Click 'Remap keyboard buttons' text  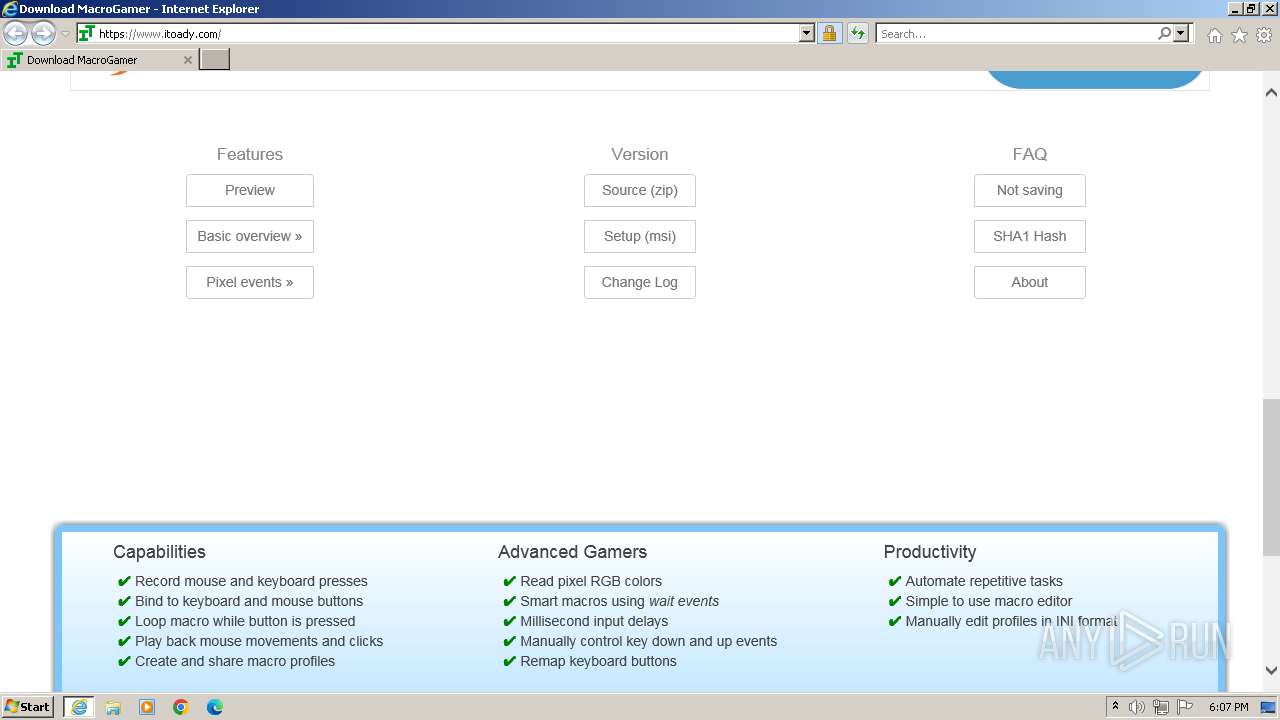point(598,661)
